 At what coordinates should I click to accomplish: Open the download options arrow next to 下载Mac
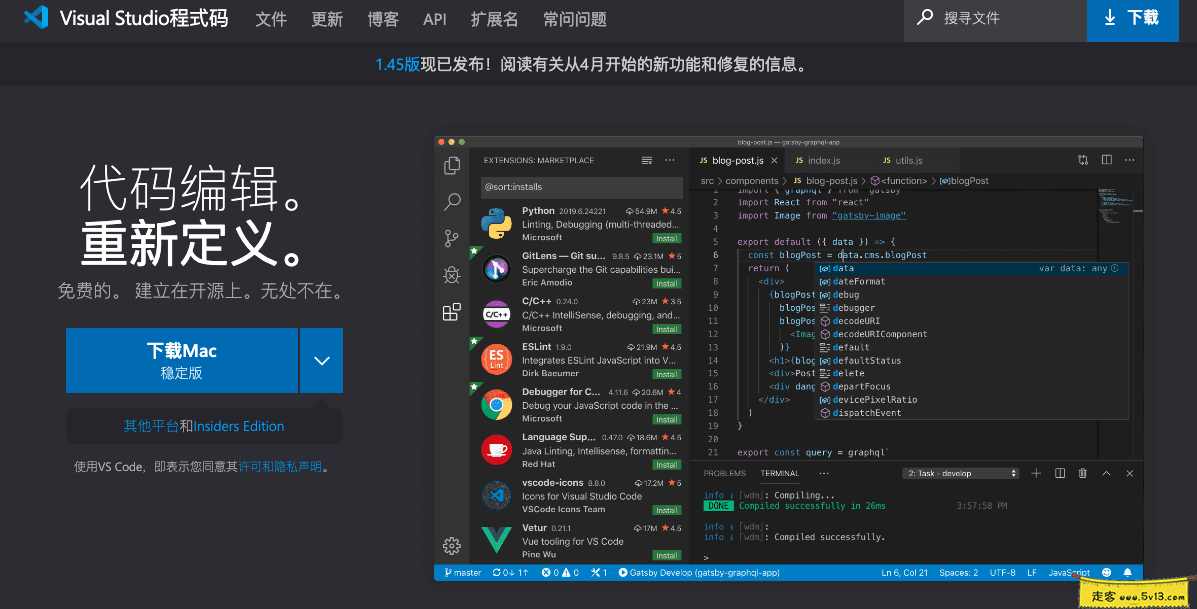pos(321,360)
